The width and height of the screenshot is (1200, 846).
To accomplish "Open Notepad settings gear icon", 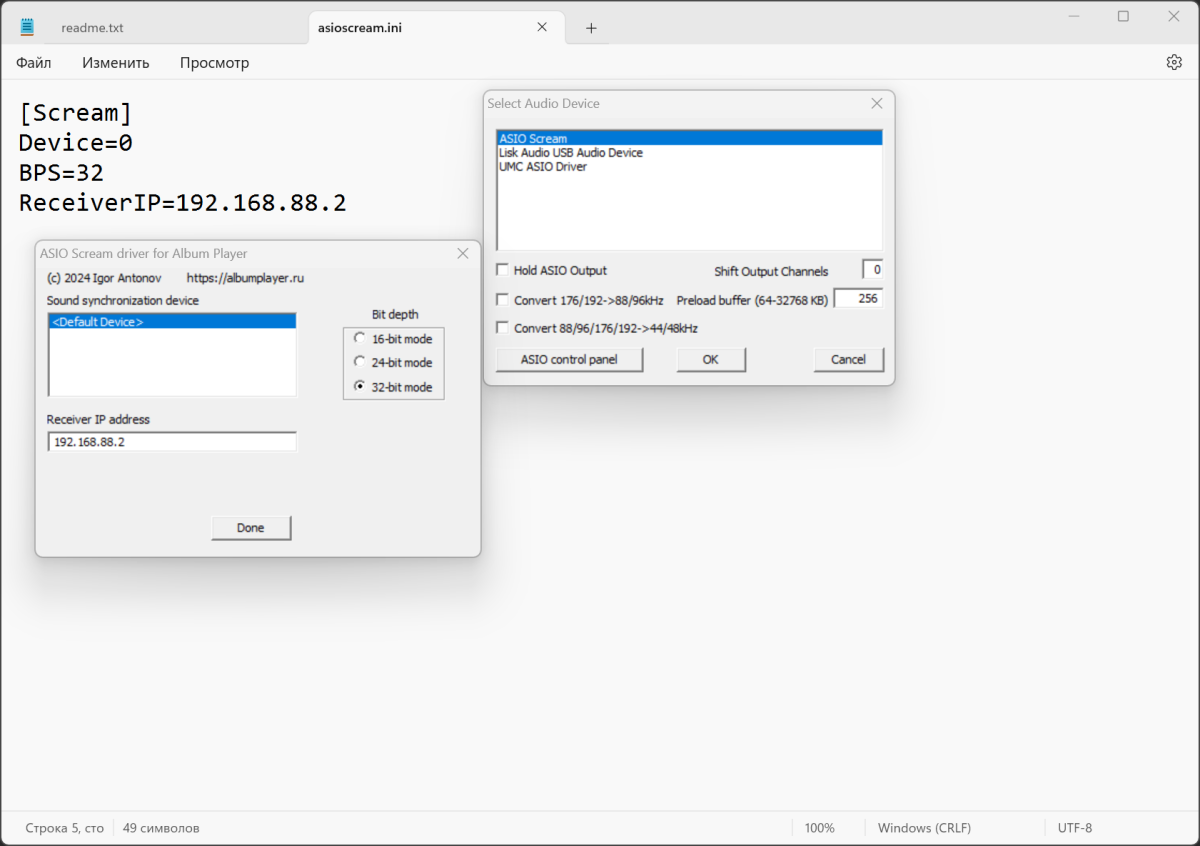I will pos(1174,62).
